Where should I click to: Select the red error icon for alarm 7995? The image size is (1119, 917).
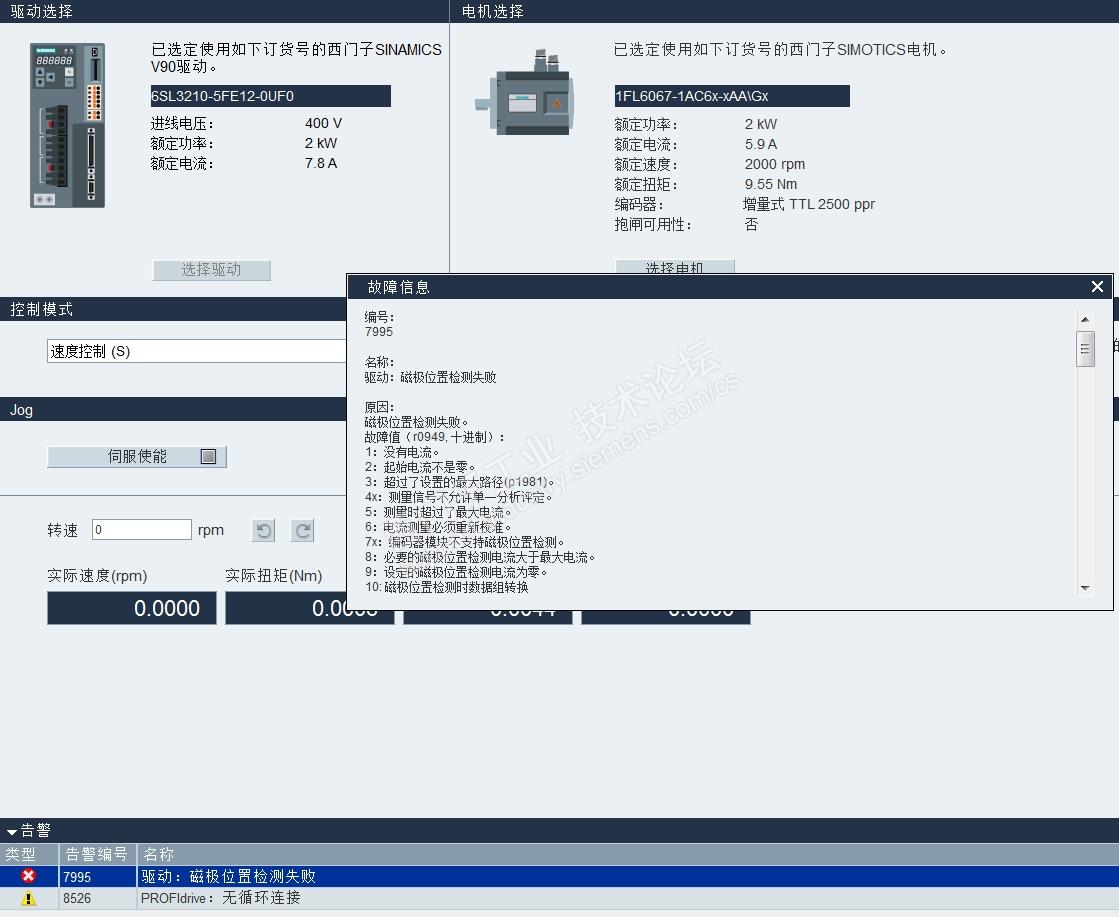(29, 876)
